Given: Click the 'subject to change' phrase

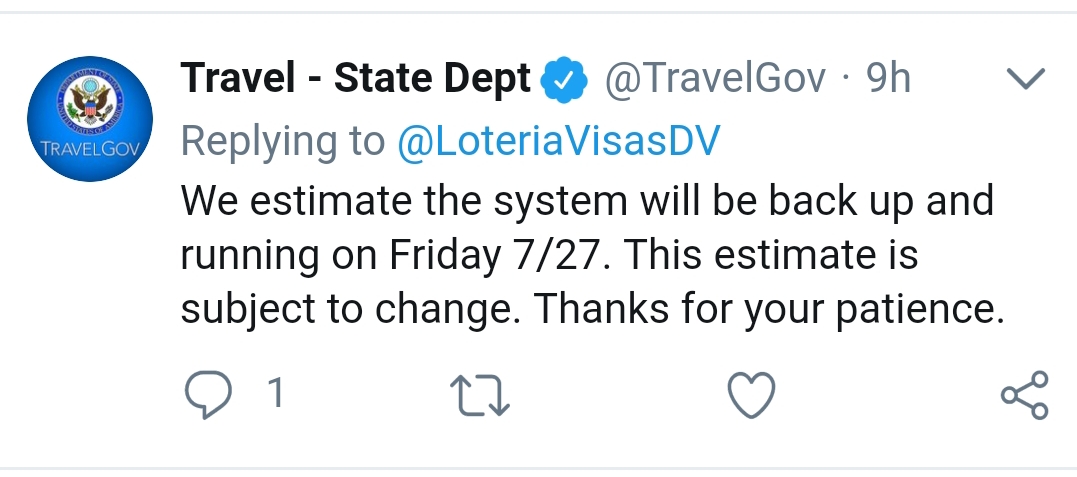Looking at the screenshot, I should 355,310.
